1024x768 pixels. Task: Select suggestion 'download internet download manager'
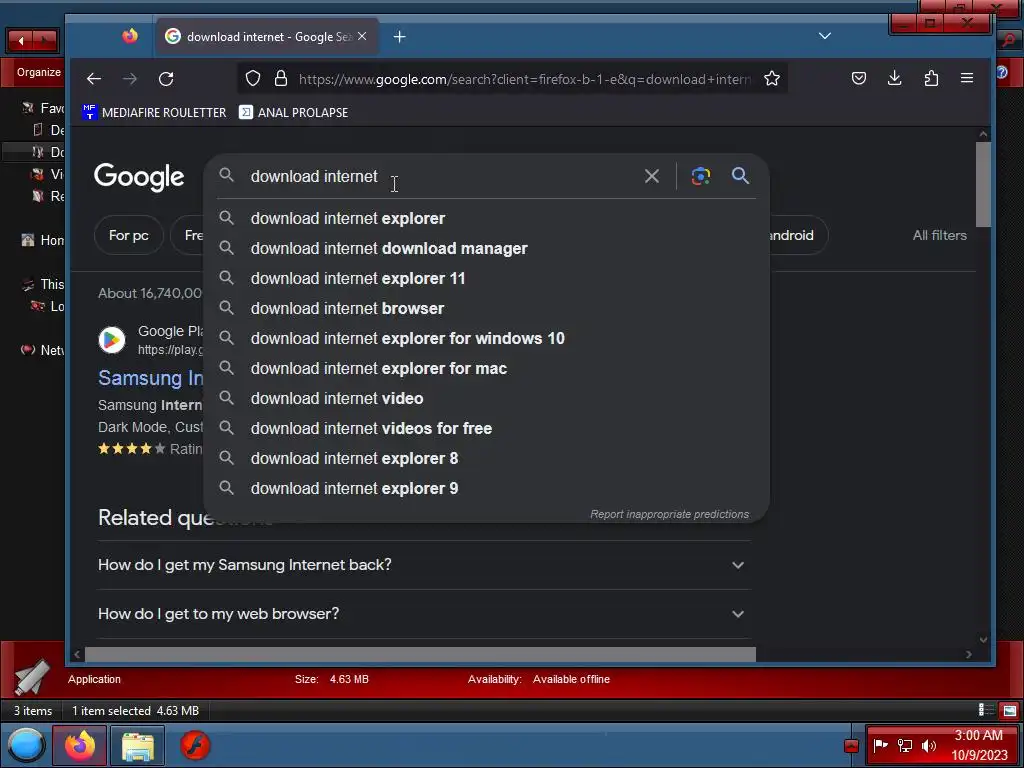(x=487, y=248)
